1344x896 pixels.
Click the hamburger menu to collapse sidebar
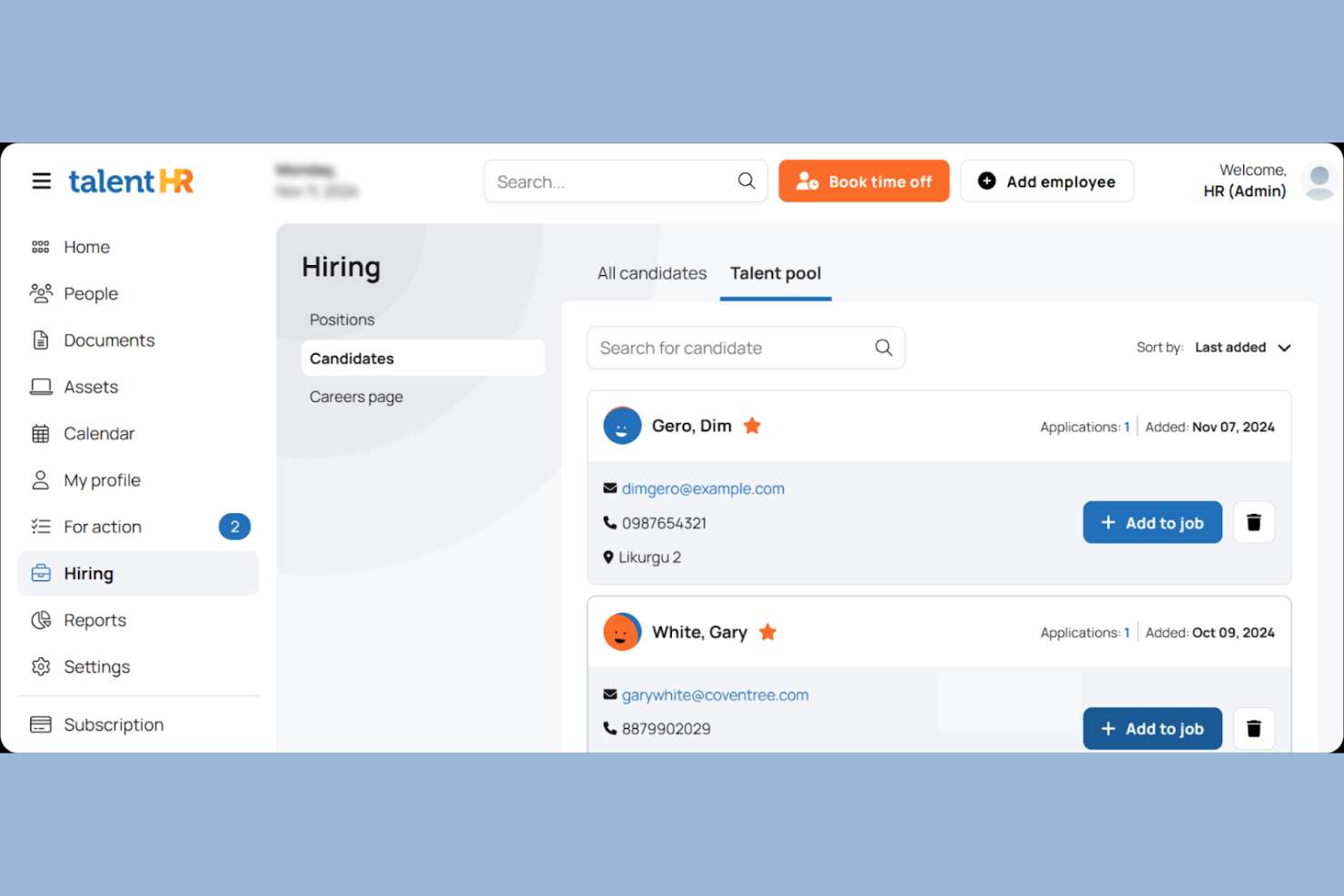[41, 181]
